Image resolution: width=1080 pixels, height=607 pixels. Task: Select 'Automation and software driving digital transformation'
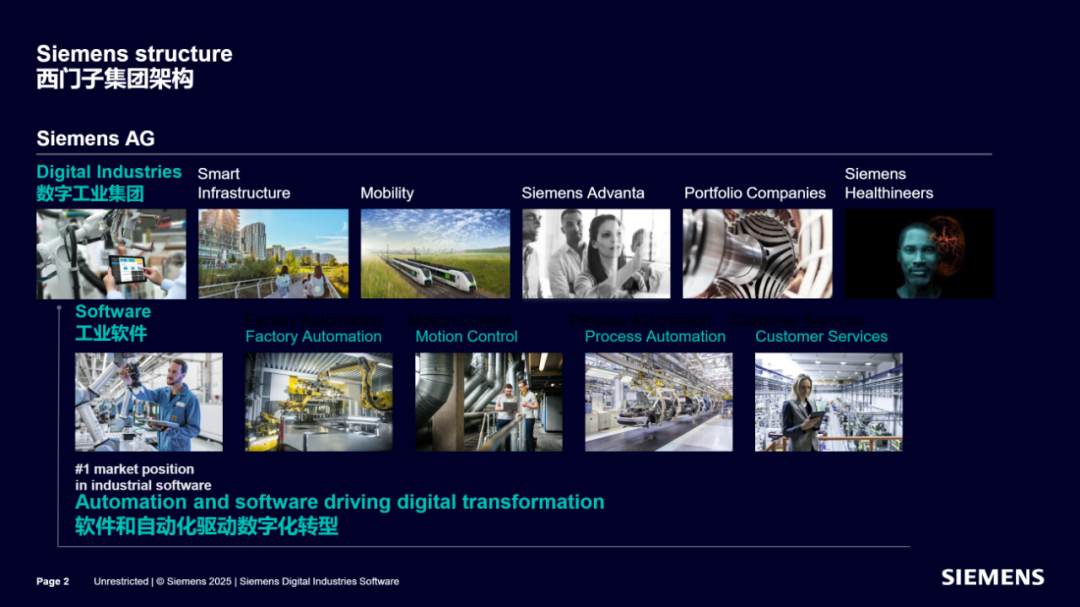340,502
